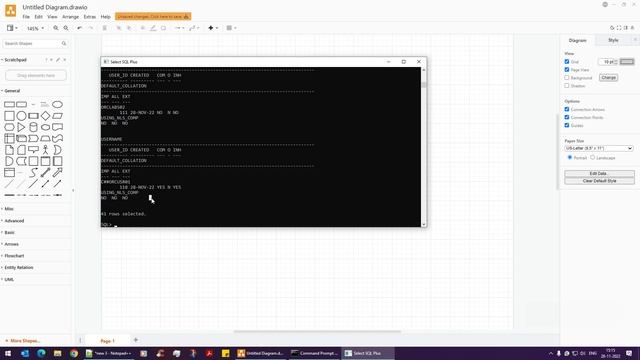This screenshot has height=360, width=640.
Task: Open Microsoft Edge from the taskbar
Action: pyautogui.click(x=41, y=353)
